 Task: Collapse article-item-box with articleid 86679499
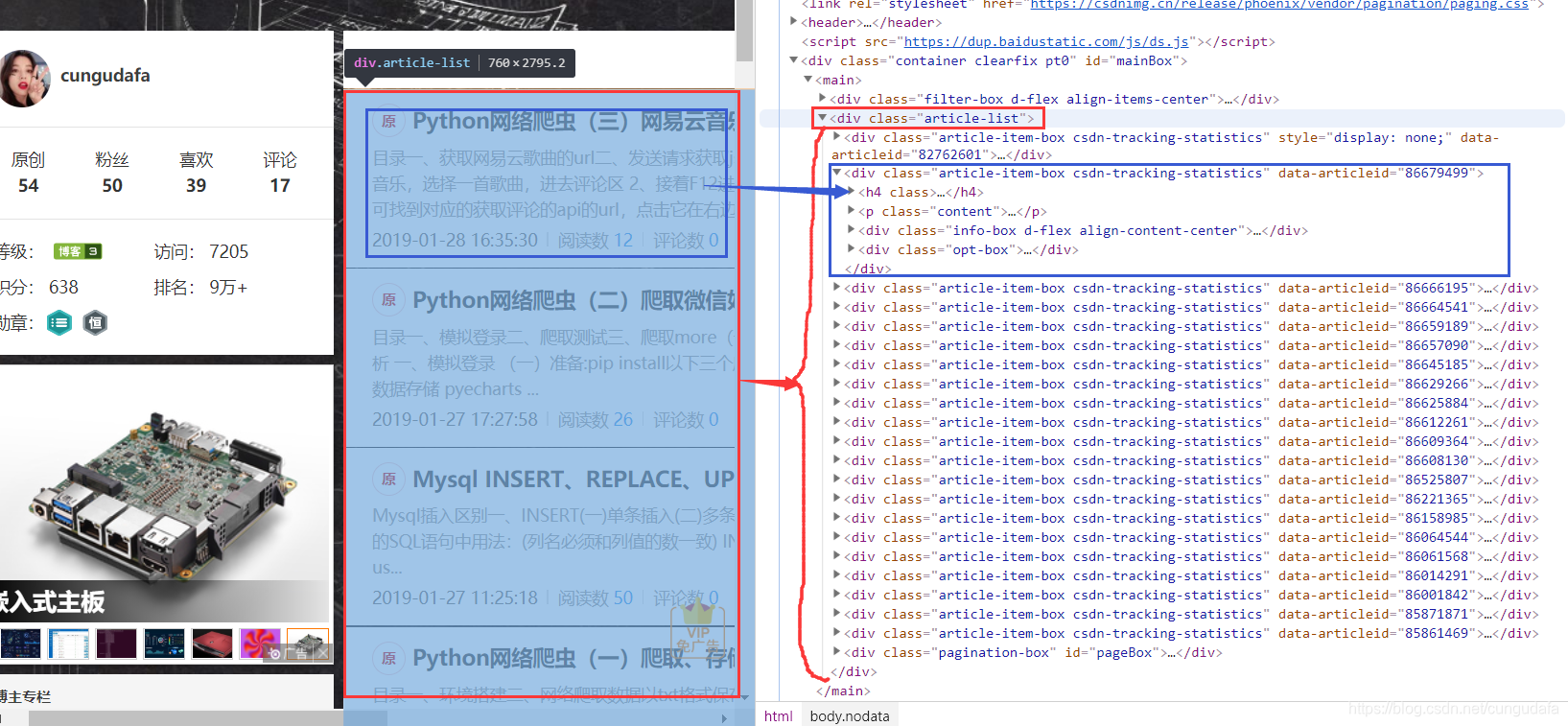click(837, 173)
